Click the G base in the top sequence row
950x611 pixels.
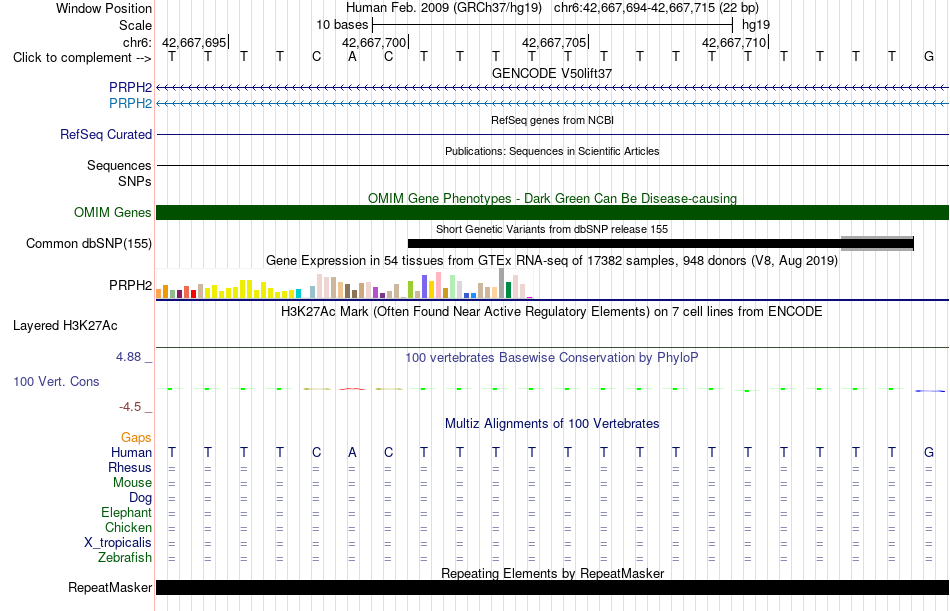[929, 56]
